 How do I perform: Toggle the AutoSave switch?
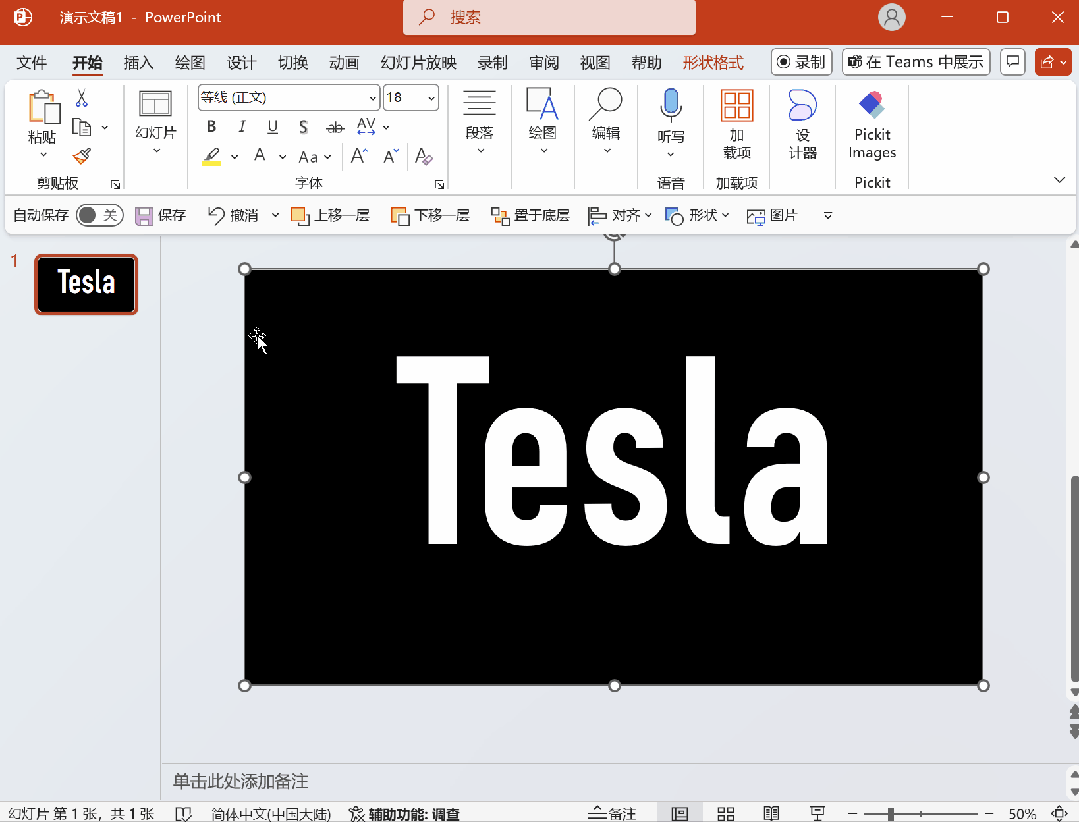[100, 215]
